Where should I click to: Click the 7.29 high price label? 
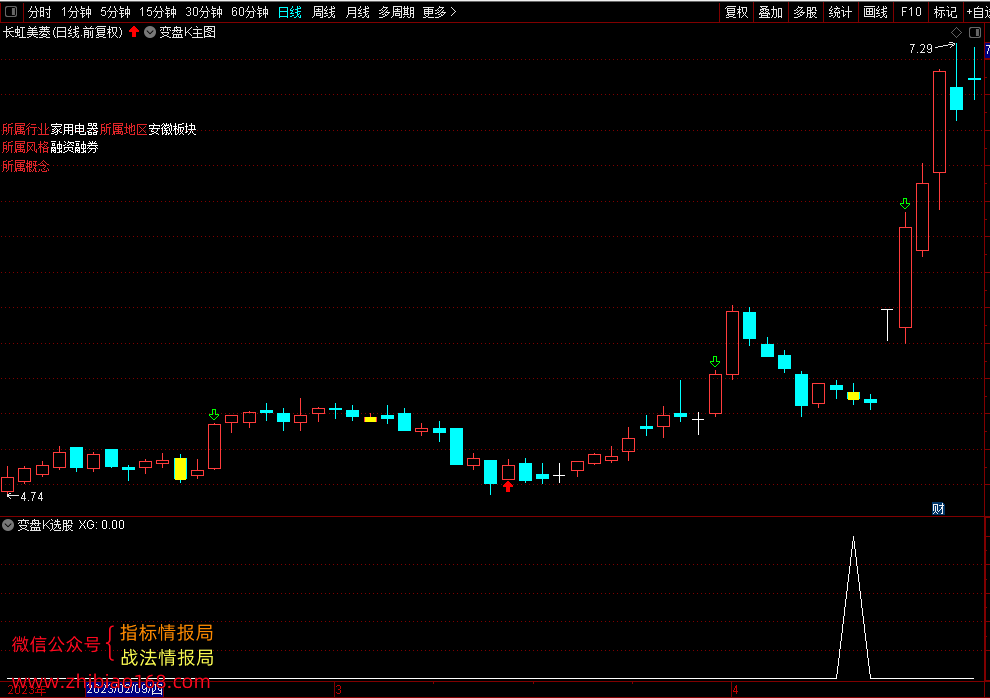coord(921,49)
